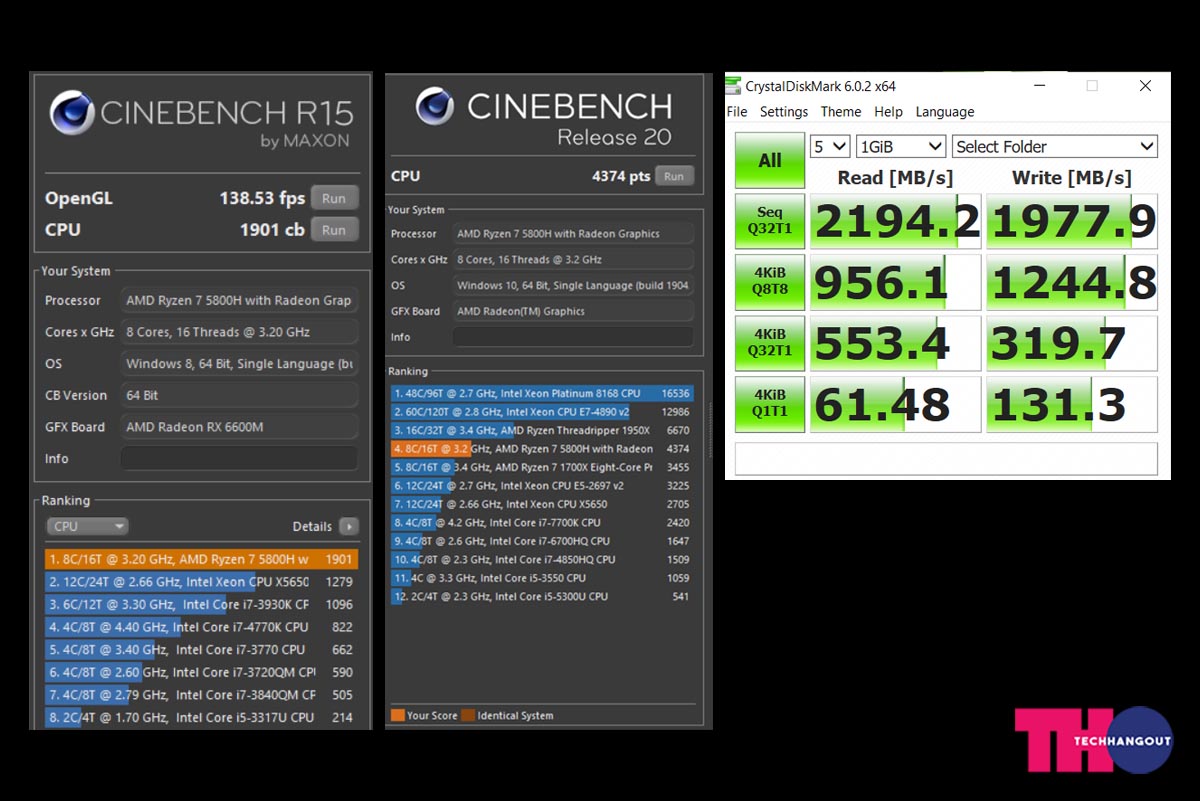Select the orange Ryzen 7 5800H 4374 row
This screenshot has width=1200, height=801.
[542, 449]
